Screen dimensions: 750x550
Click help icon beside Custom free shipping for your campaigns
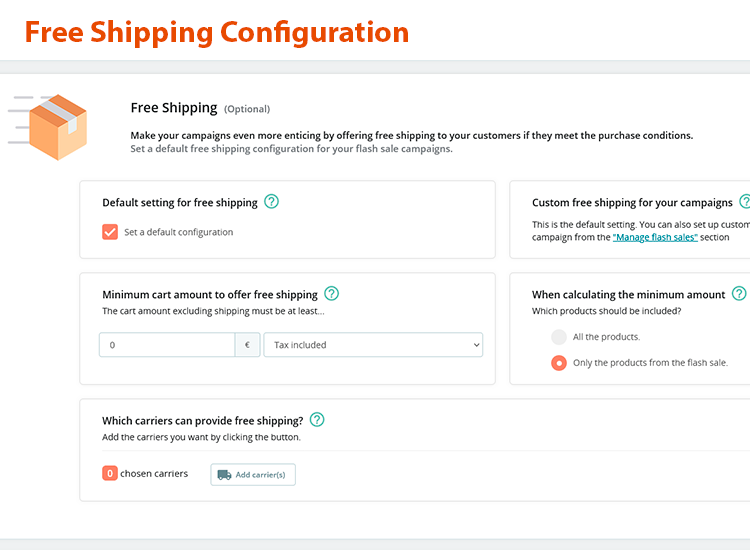[x=744, y=202]
